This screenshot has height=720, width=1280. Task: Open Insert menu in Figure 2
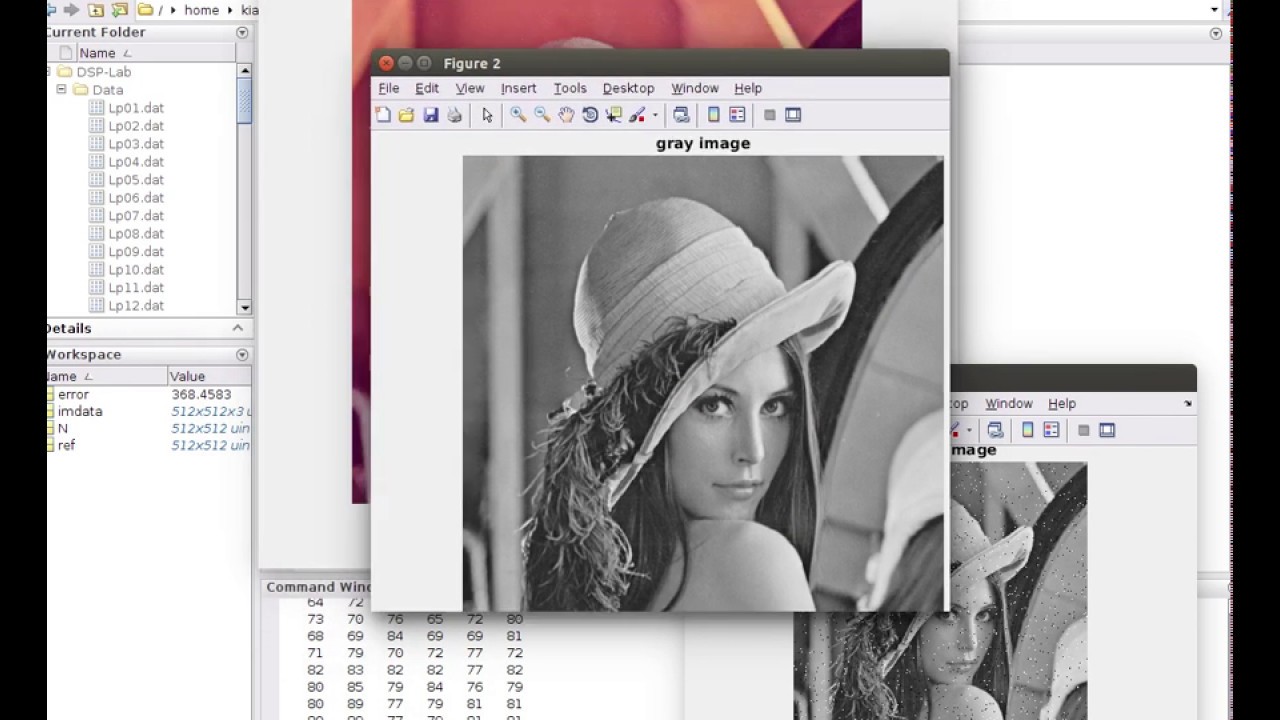[x=518, y=88]
